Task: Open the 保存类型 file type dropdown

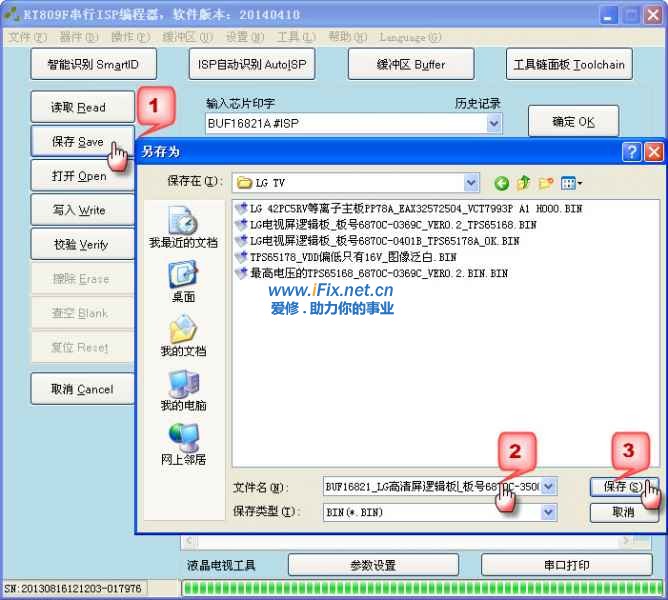Action: (548, 512)
